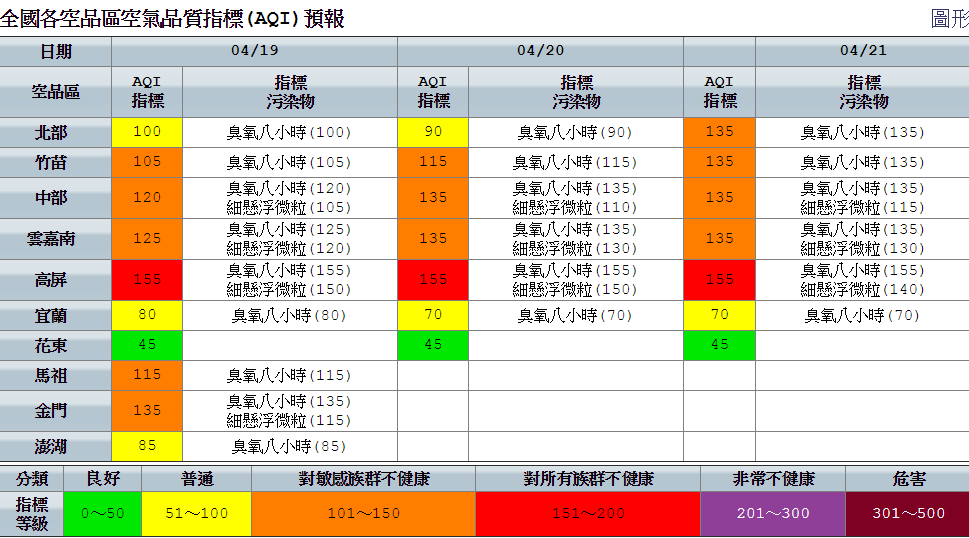The height and width of the screenshot is (538, 969).
Task: Click the 良好 legend category
Action: 103,479
